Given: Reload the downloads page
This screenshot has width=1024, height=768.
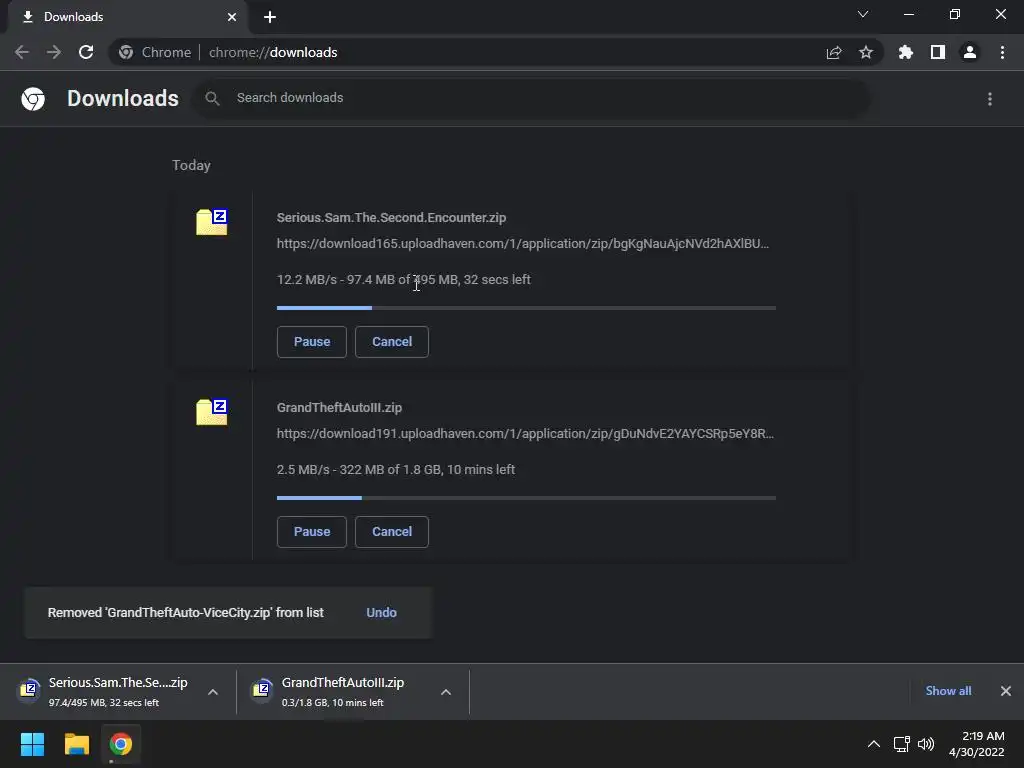Looking at the screenshot, I should 86,52.
